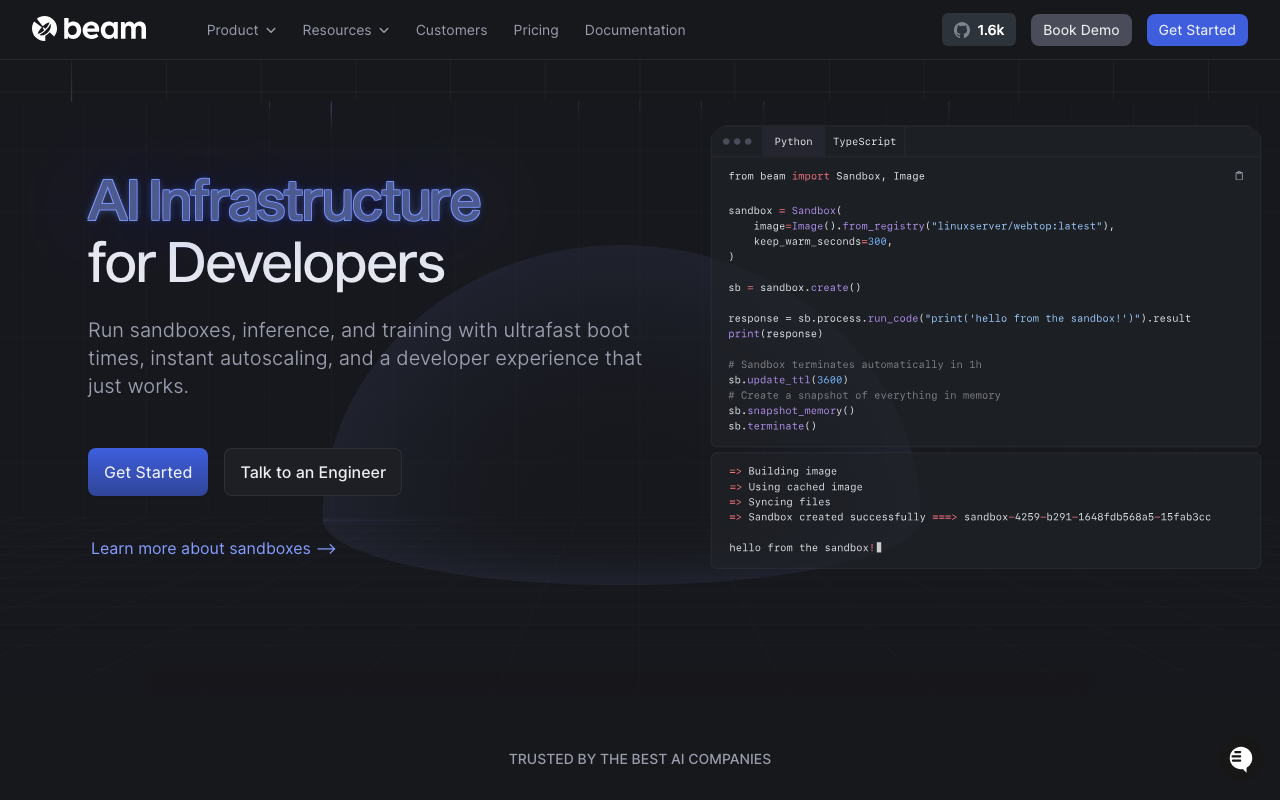This screenshot has width=1280, height=800.
Task: Click the 'sb.update_ttl(3600)' code line
Action: [x=788, y=380]
